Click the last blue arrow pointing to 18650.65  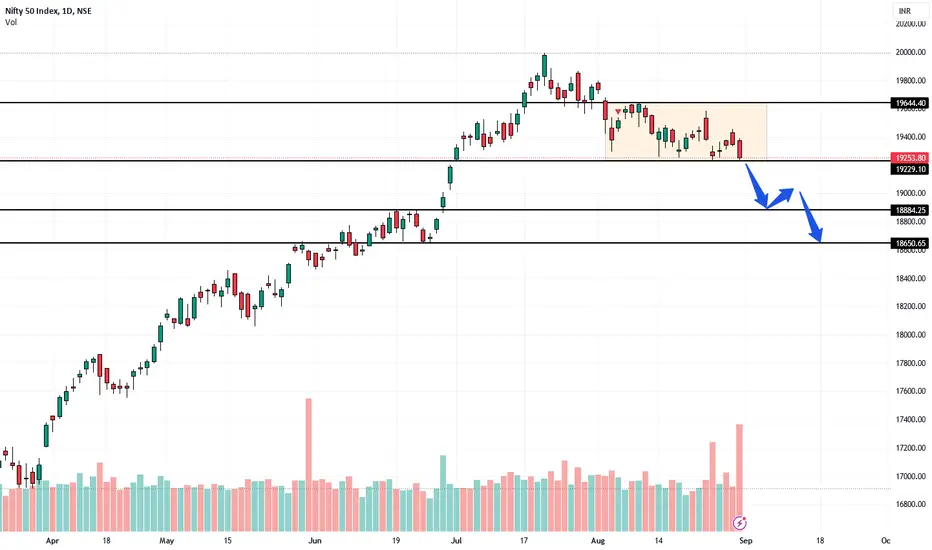click(811, 216)
